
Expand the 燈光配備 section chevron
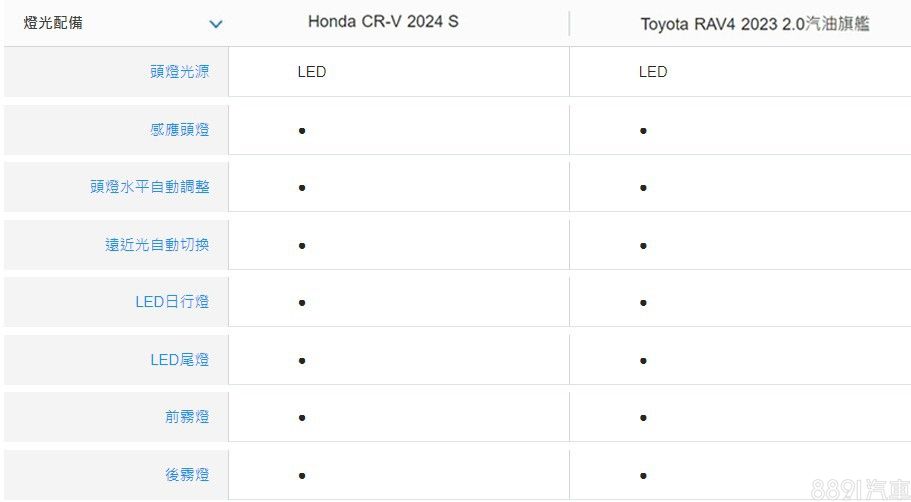tap(216, 24)
